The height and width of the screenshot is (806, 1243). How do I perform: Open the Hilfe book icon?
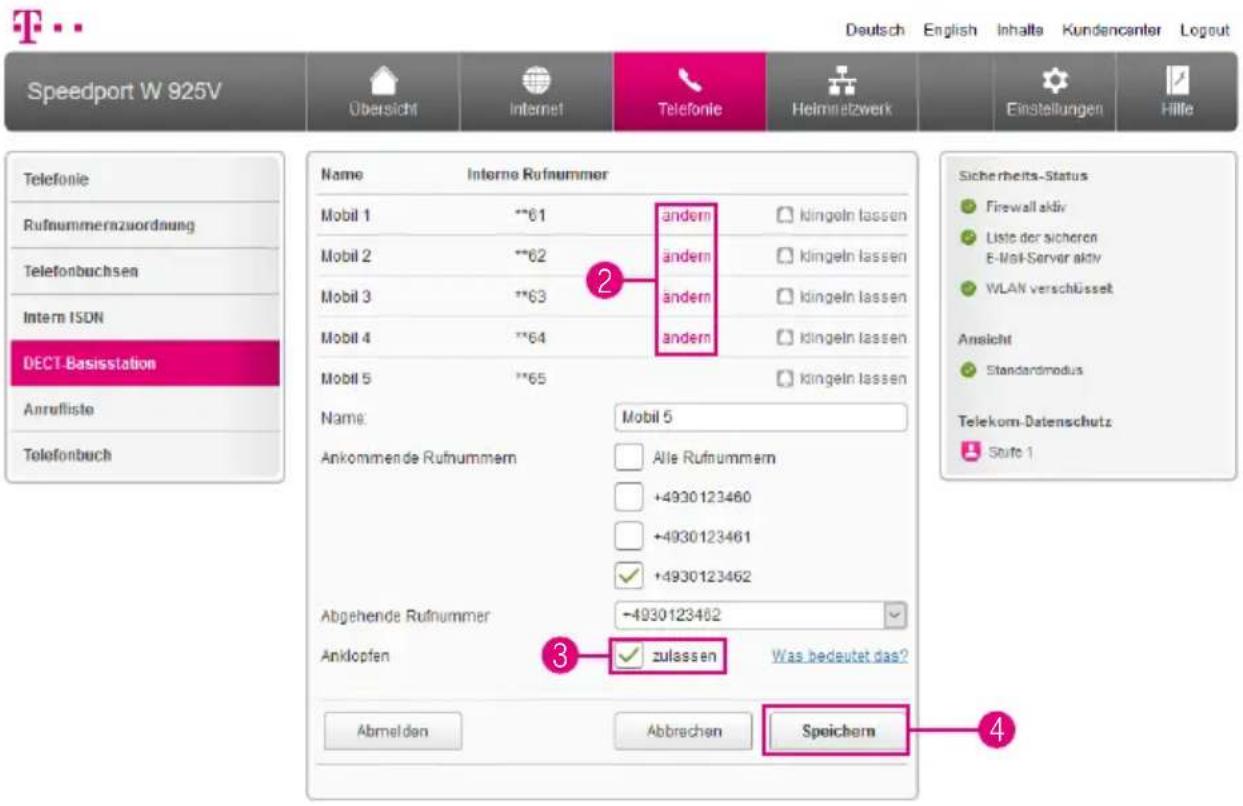(1177, 80)
